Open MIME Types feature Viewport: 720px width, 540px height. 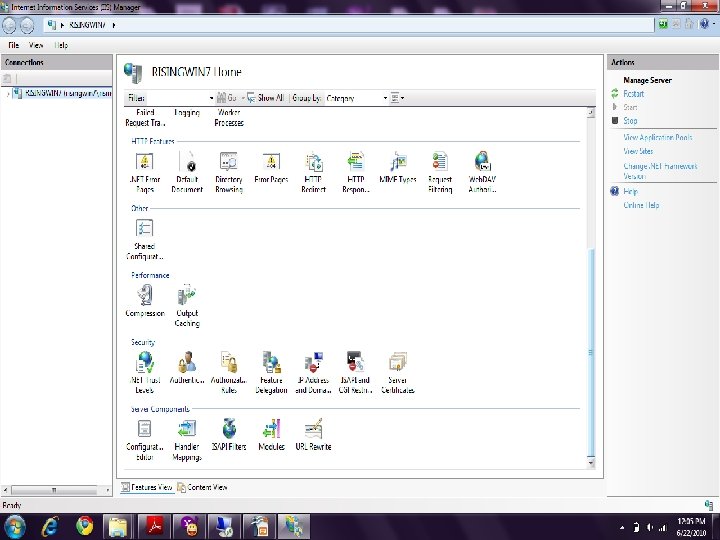(398, 168)
